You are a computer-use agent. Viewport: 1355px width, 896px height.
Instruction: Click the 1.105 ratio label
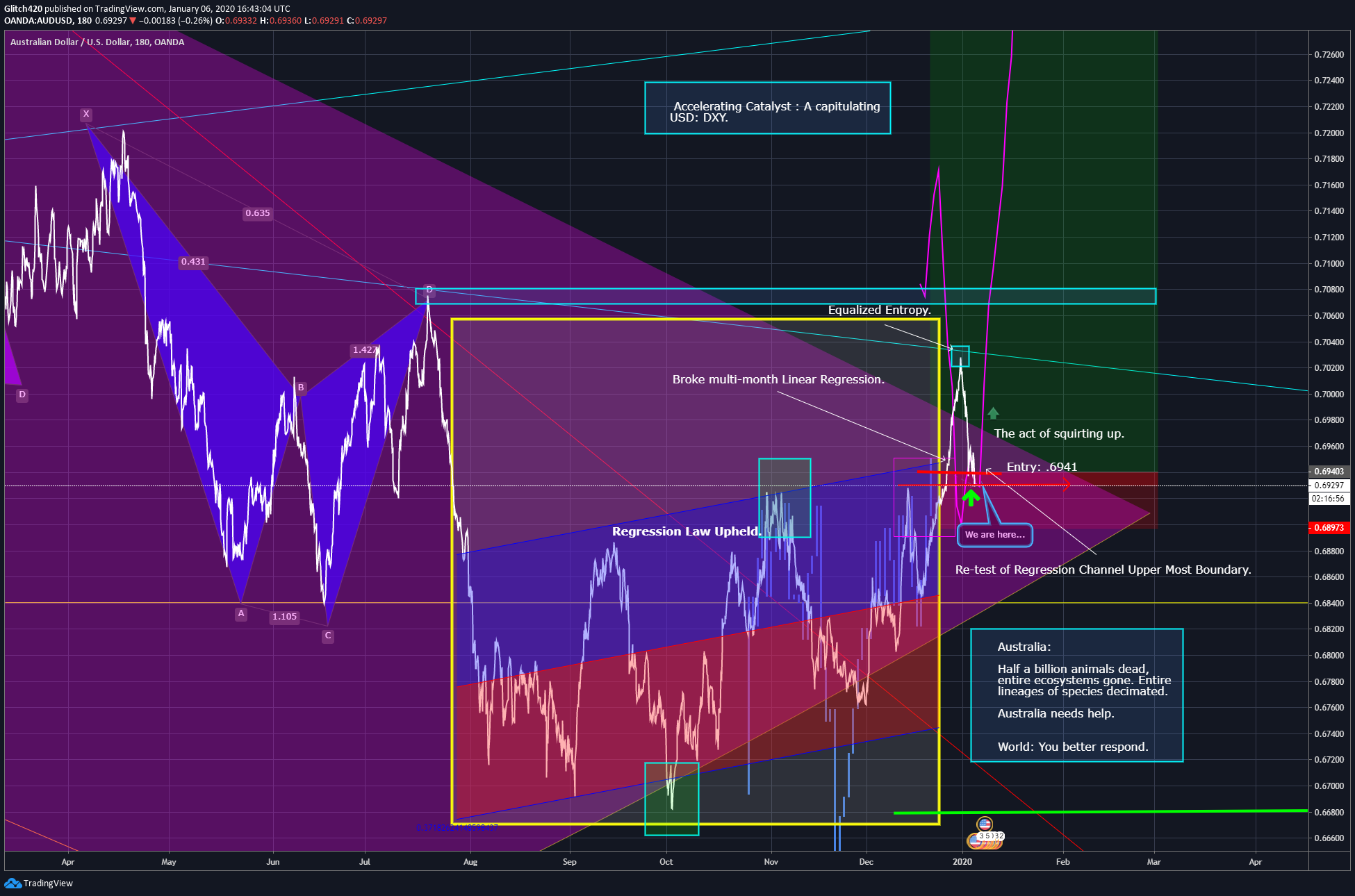click(x=285, y=617)
